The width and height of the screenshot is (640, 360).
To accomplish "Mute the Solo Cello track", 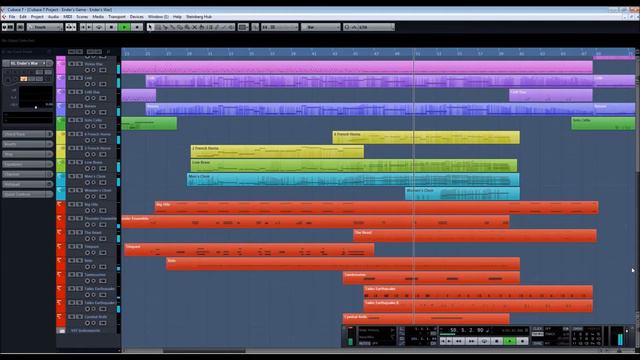I will coord(71,120).
